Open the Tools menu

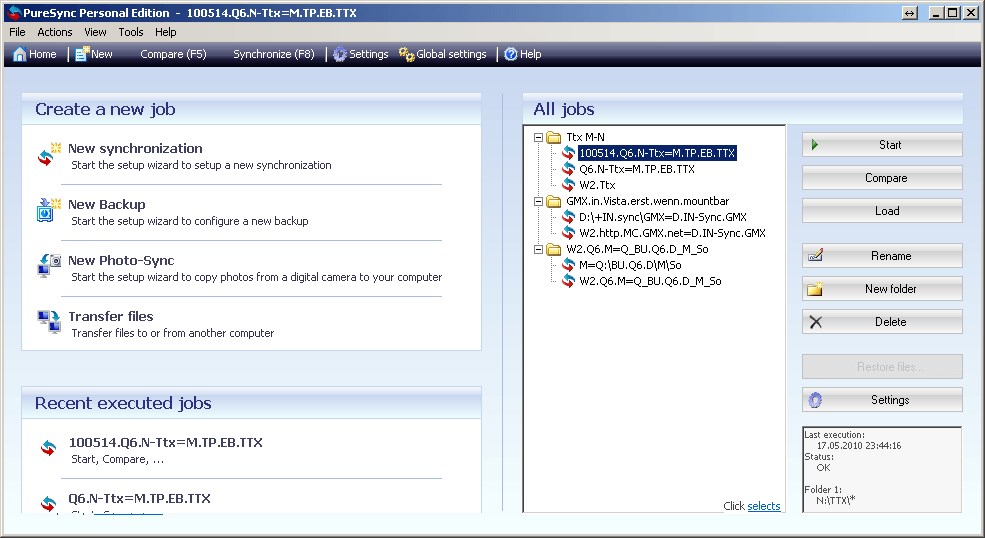[131, 32]
